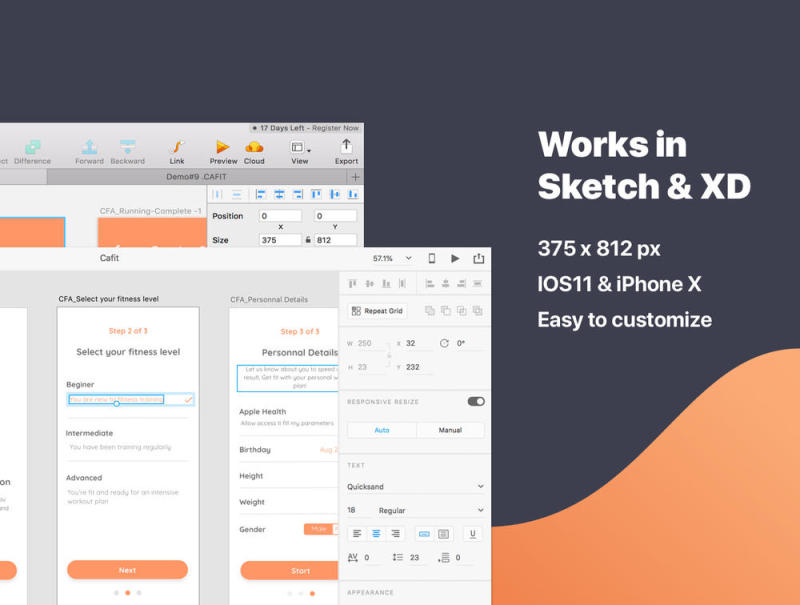Click the Repeat Grid button

378,310
